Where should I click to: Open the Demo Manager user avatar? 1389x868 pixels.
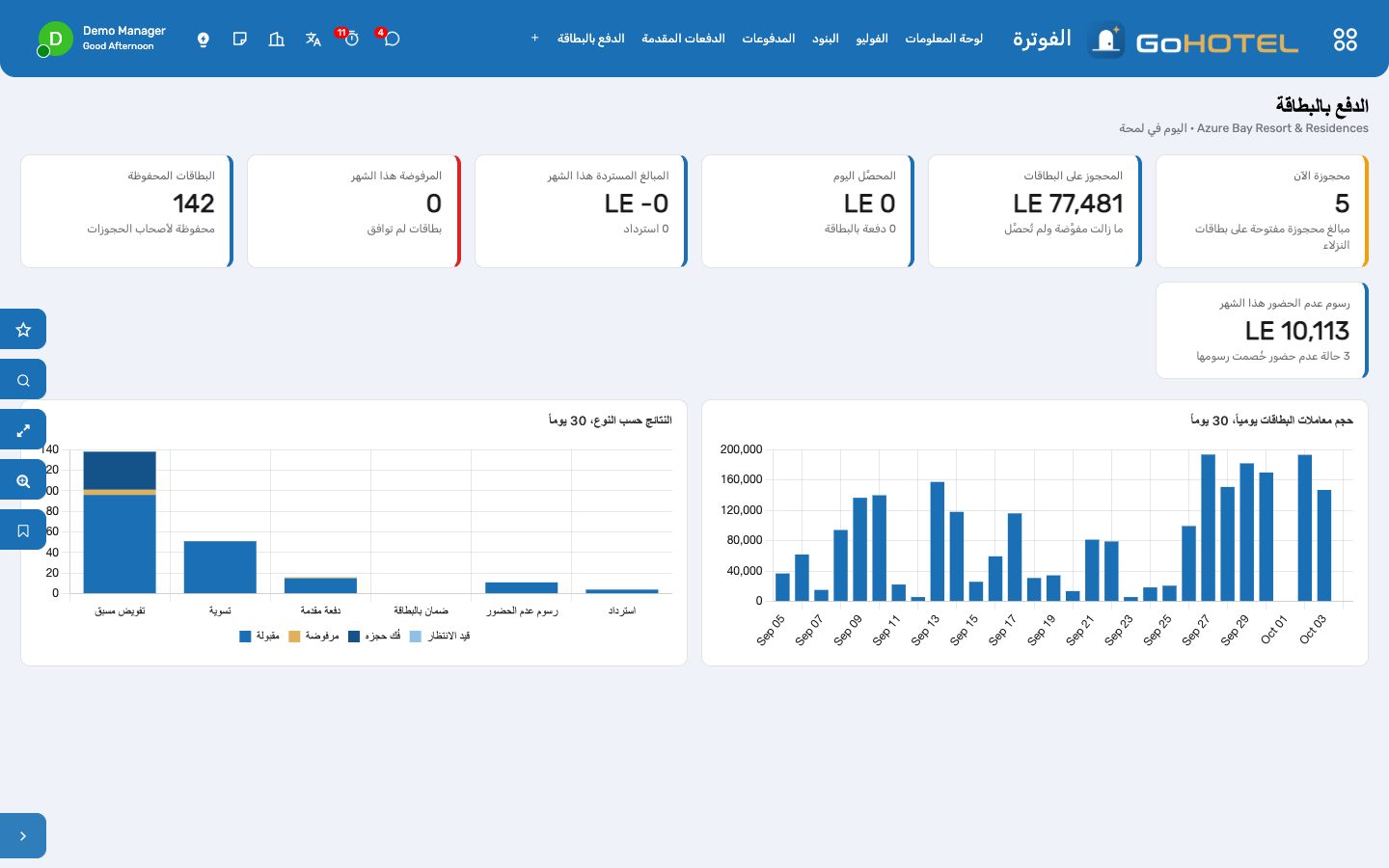pyautogui.click(x=55, y=39)
